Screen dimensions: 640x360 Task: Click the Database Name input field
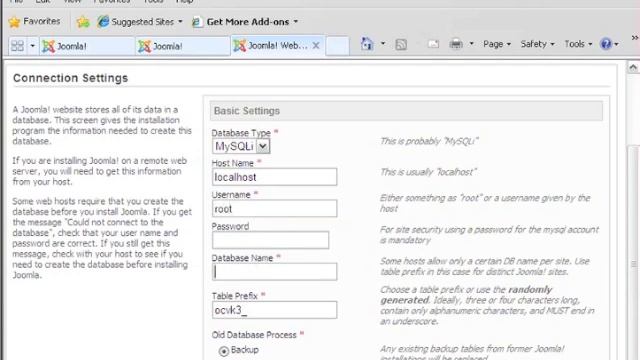274,272
